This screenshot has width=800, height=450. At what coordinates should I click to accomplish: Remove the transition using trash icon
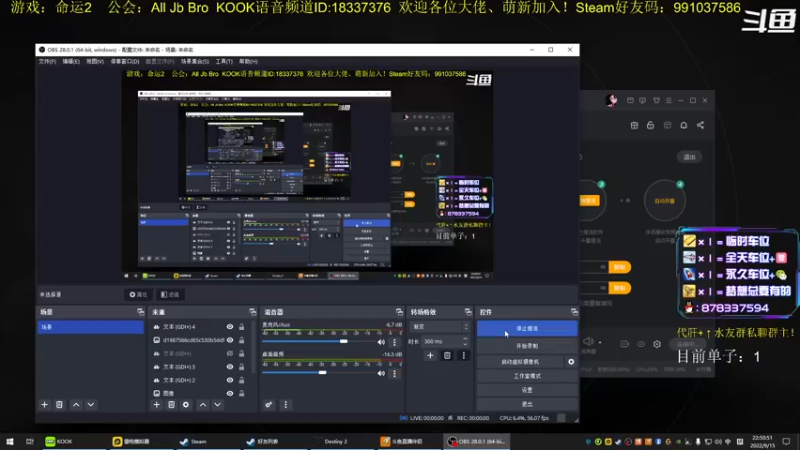[447, 356]
